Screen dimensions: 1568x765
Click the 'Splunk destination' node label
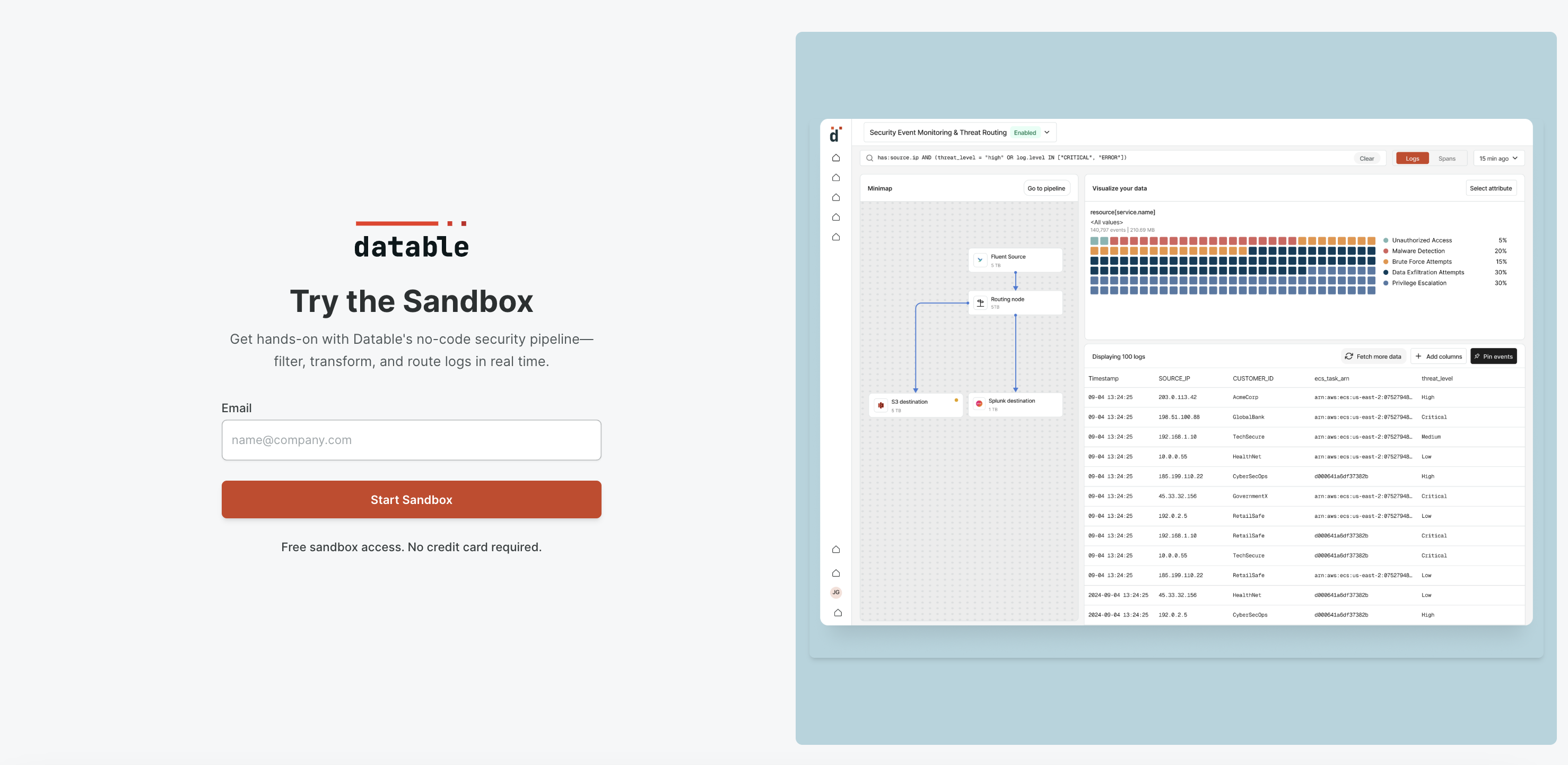(x=1011, y=401)
